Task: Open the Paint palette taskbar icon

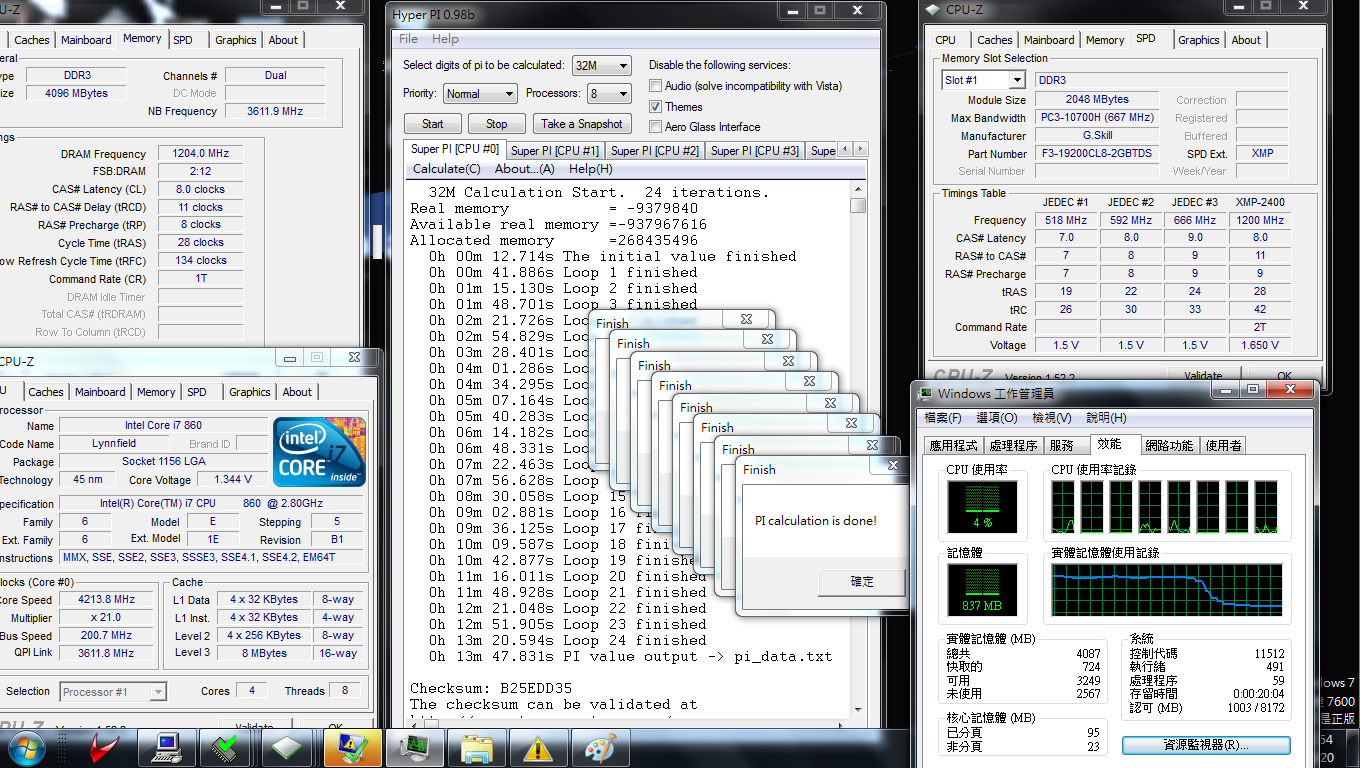Action: click(x=599, y=748)
